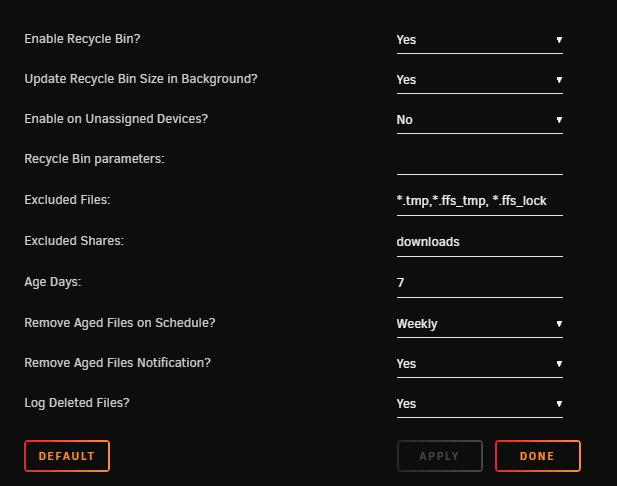Click the Recycle Bin parameters input field
The width and height of the screenshot is (617, 486).
(480, 161)
